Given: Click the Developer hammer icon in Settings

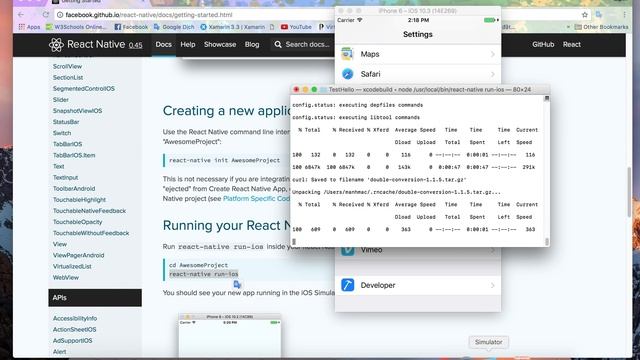Looking at the screenshot, I should coord(347,285).
